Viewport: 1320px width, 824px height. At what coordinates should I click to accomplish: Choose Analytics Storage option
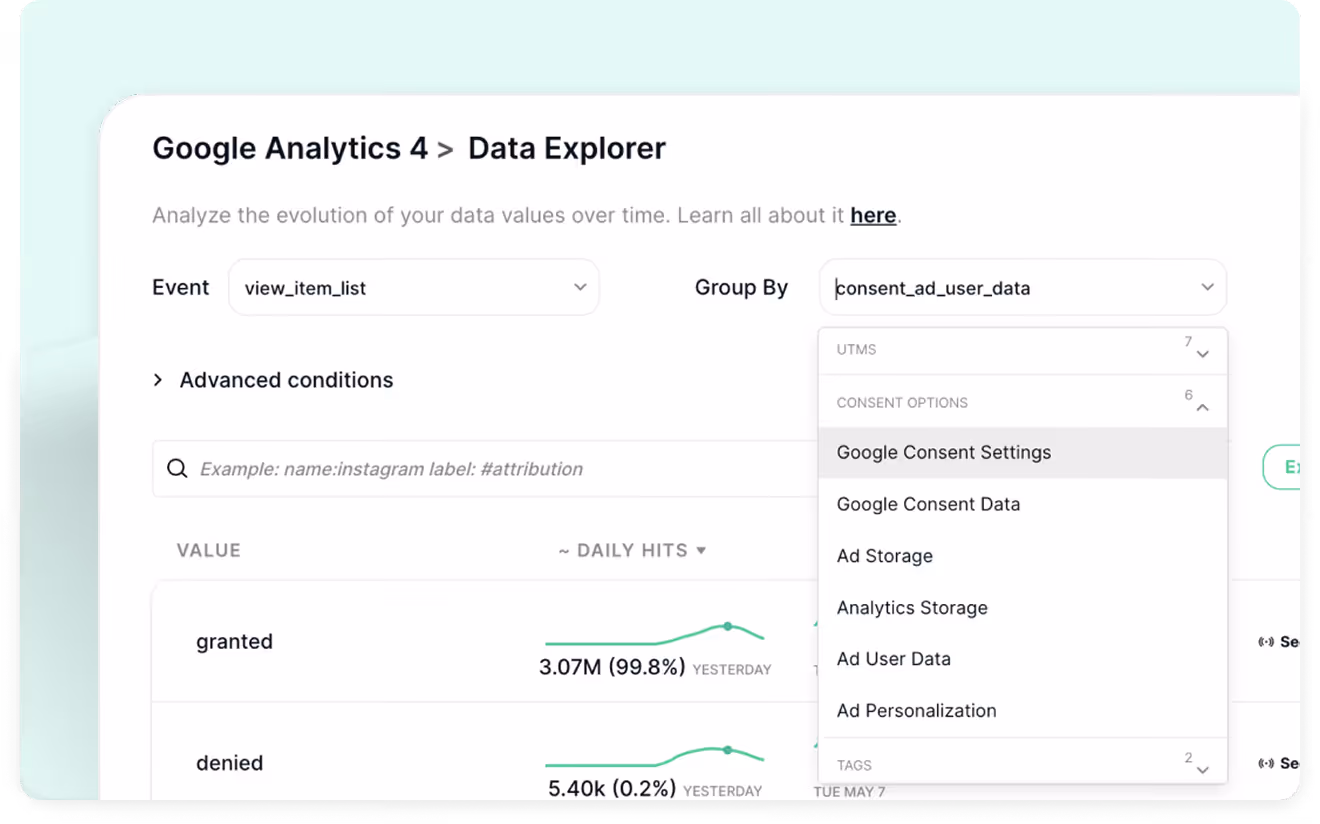click(x=1022, y=608)
